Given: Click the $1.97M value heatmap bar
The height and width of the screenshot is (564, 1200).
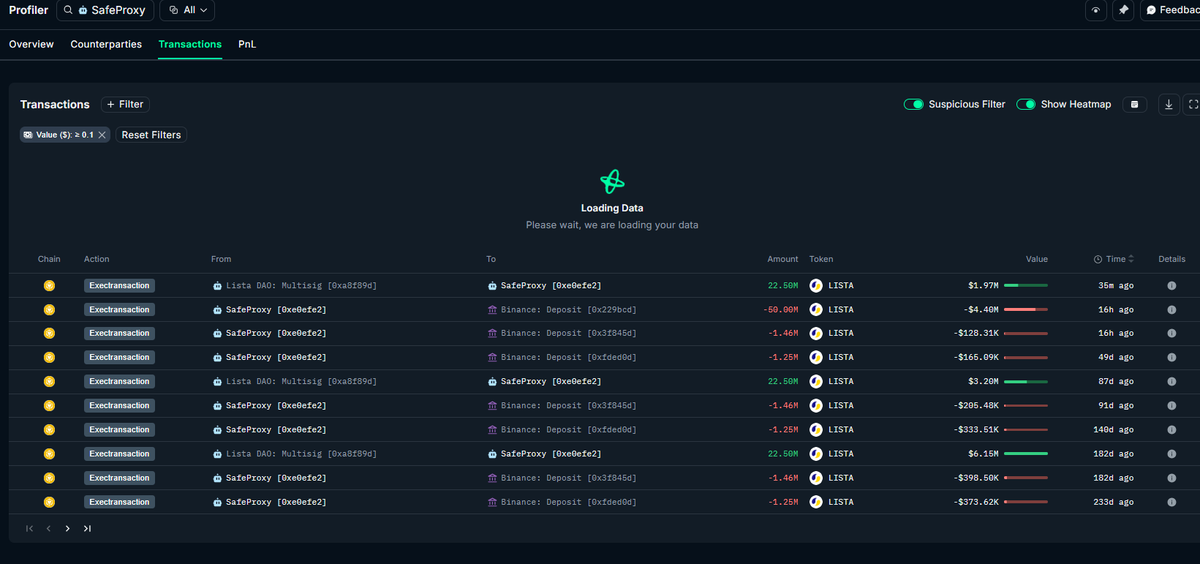Looking at the screenshot, I should (x=1026, y=286).
